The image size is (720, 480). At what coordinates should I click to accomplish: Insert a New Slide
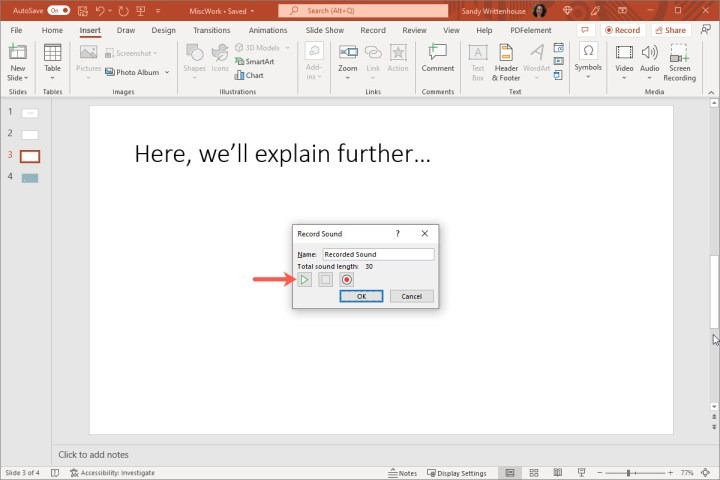[17, 62]
